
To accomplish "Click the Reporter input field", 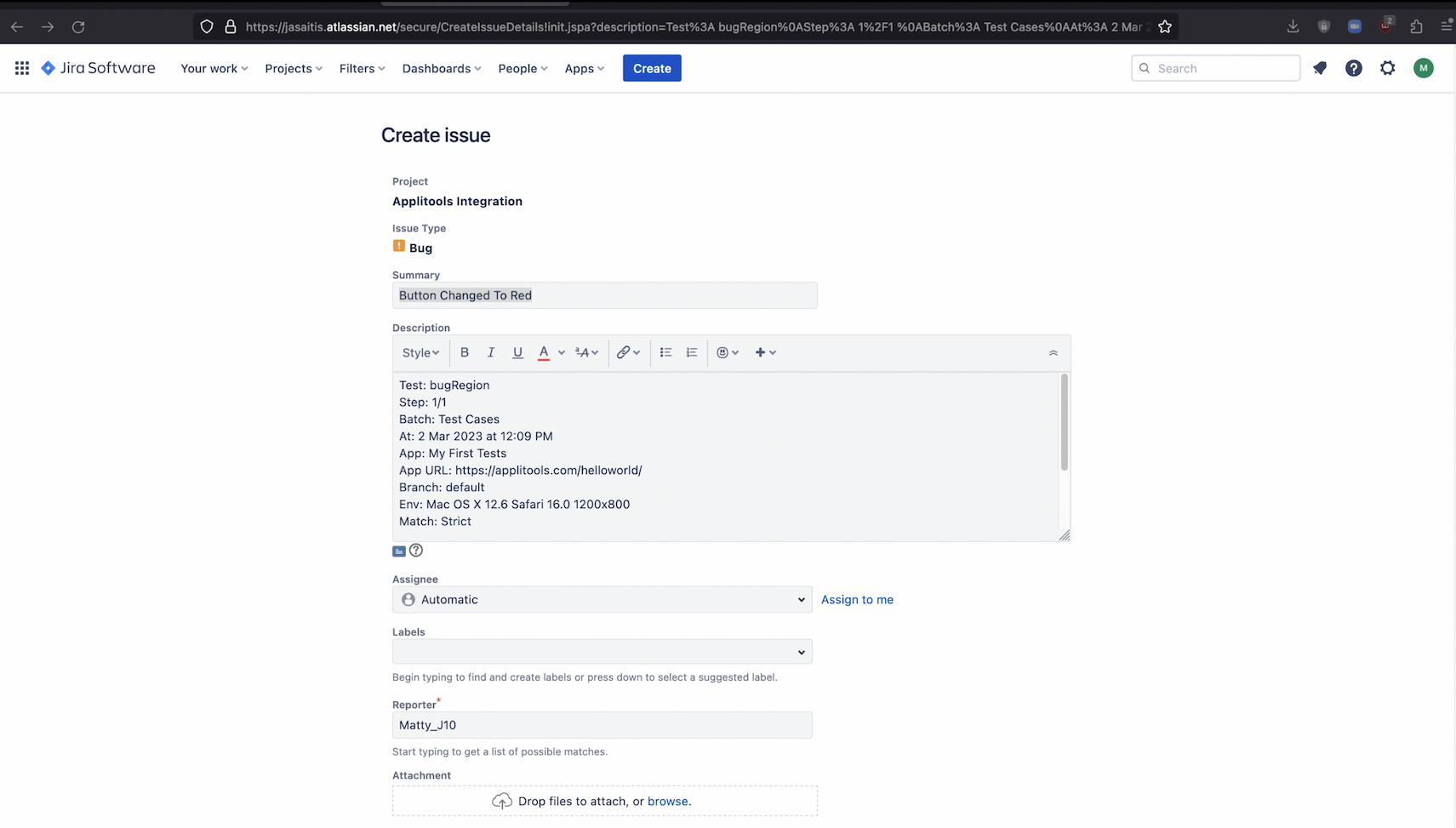I will (x=602, y=725).
